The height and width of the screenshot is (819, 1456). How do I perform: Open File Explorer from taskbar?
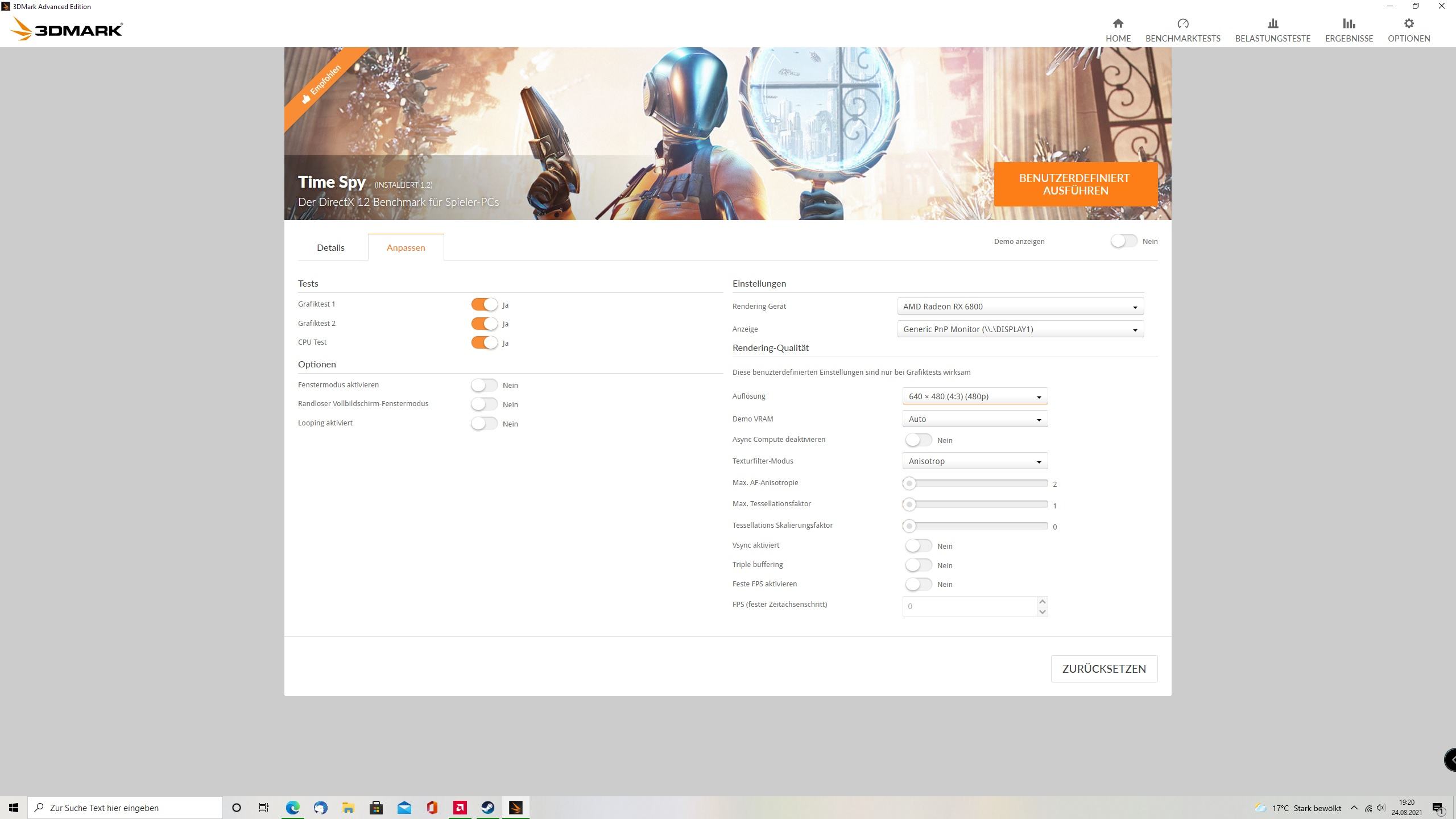click(348, 808)
